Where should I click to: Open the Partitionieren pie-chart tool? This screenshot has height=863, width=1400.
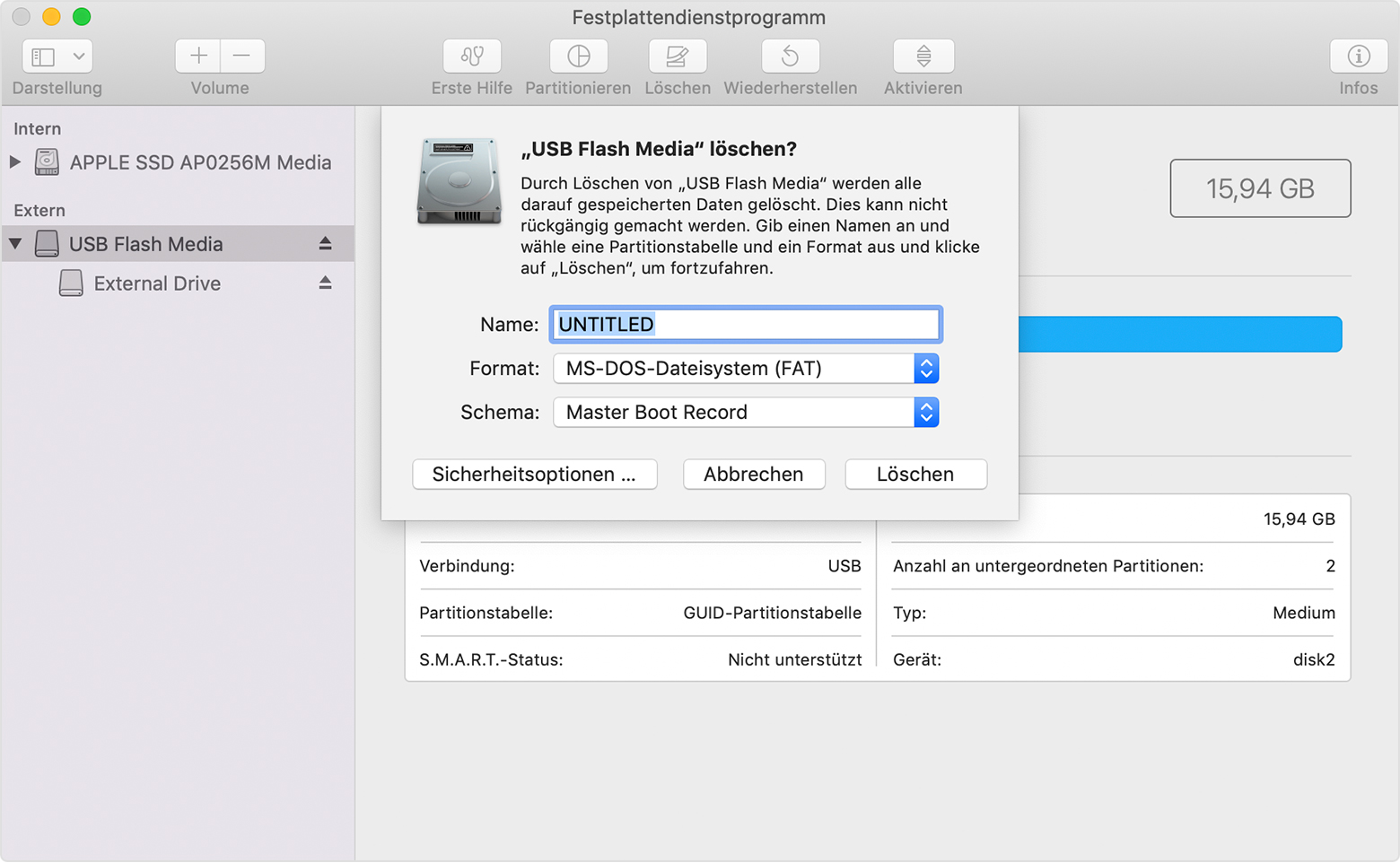click(x=579, y=57)
